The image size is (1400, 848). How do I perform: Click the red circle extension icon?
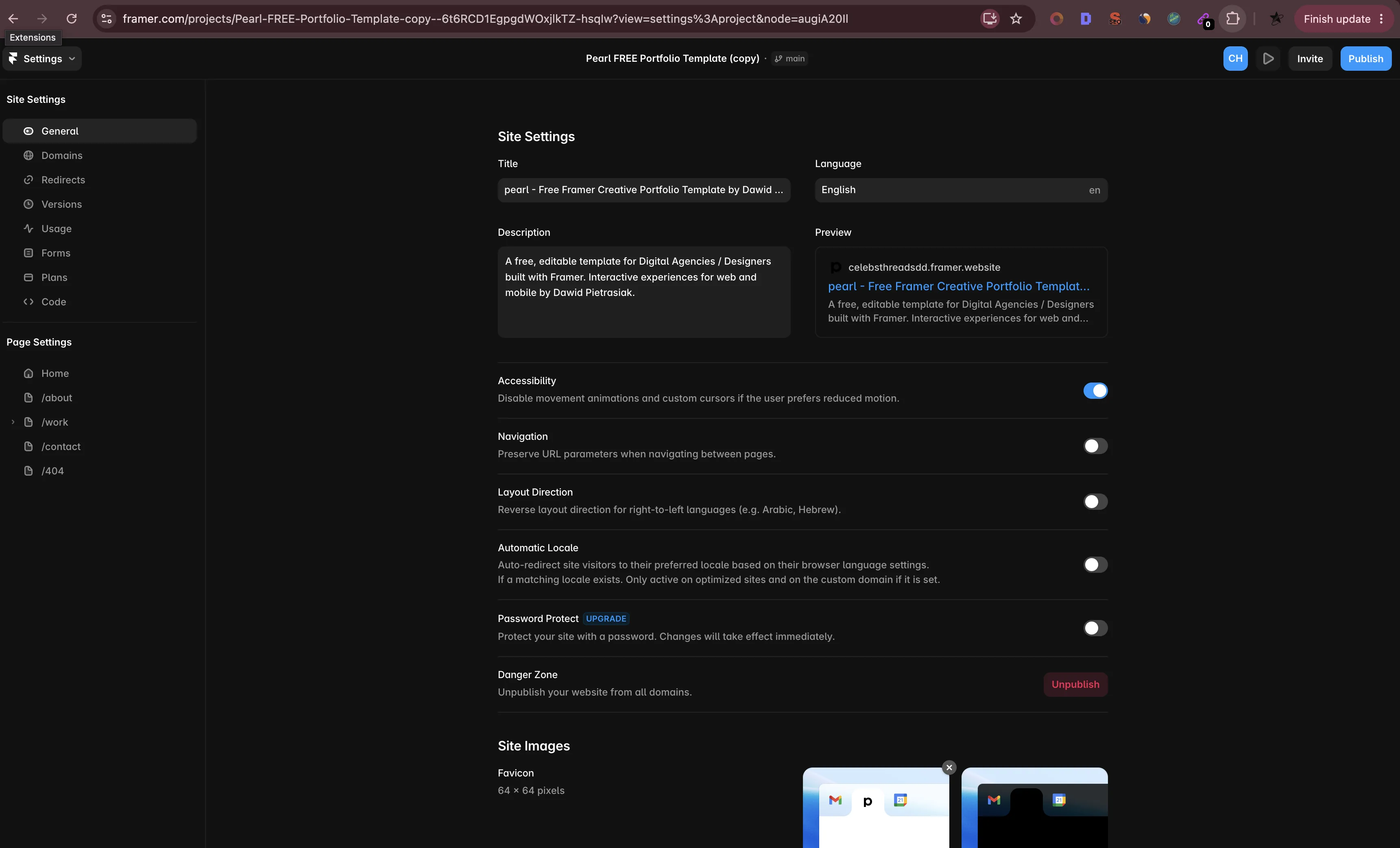point(1056,19)
